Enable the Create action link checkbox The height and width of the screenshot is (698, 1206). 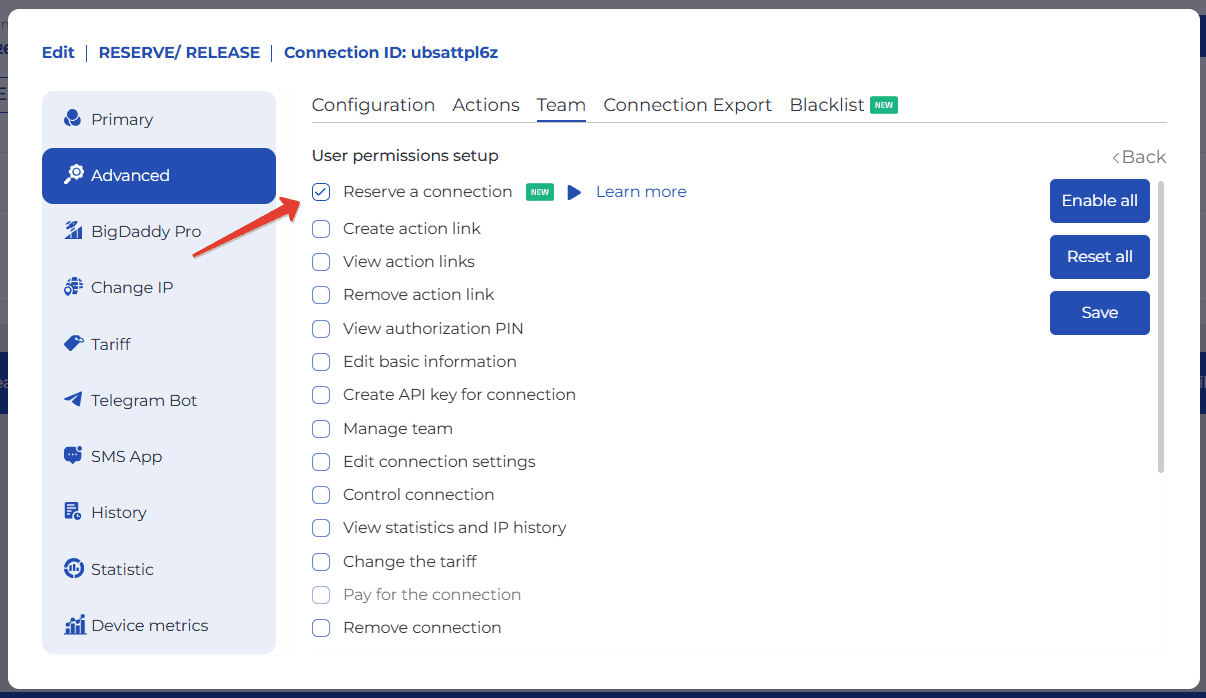[321, 229]
